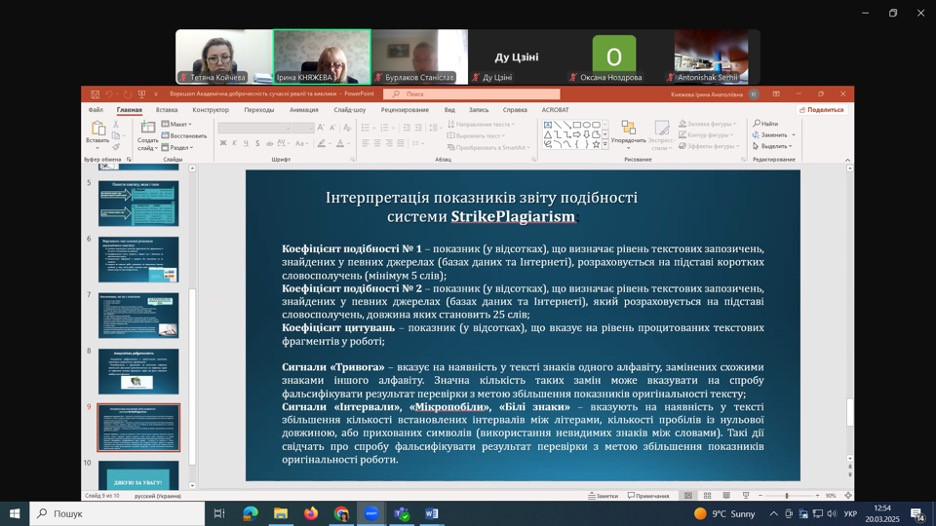Select slide 6 thumbnail in the panel
Viewport: 936px width, 526px height.
tap(138, 259)
